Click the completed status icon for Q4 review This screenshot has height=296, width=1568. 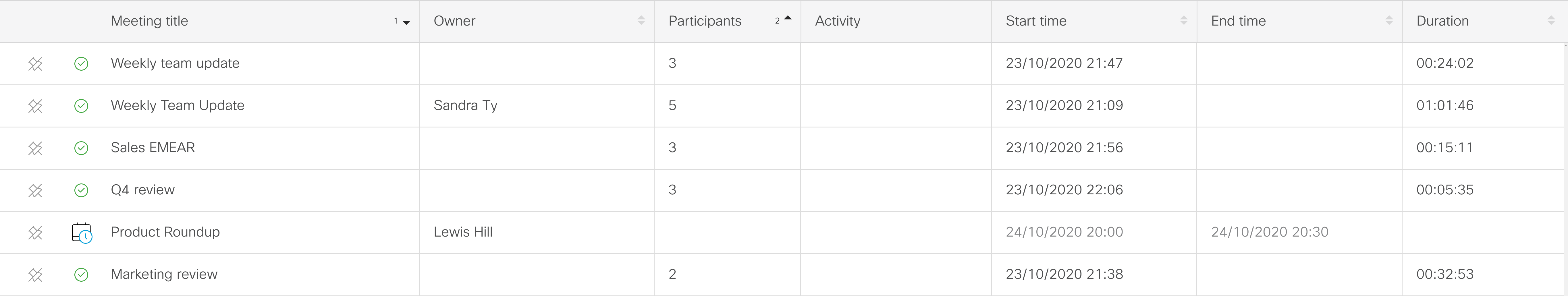(82, 190)
